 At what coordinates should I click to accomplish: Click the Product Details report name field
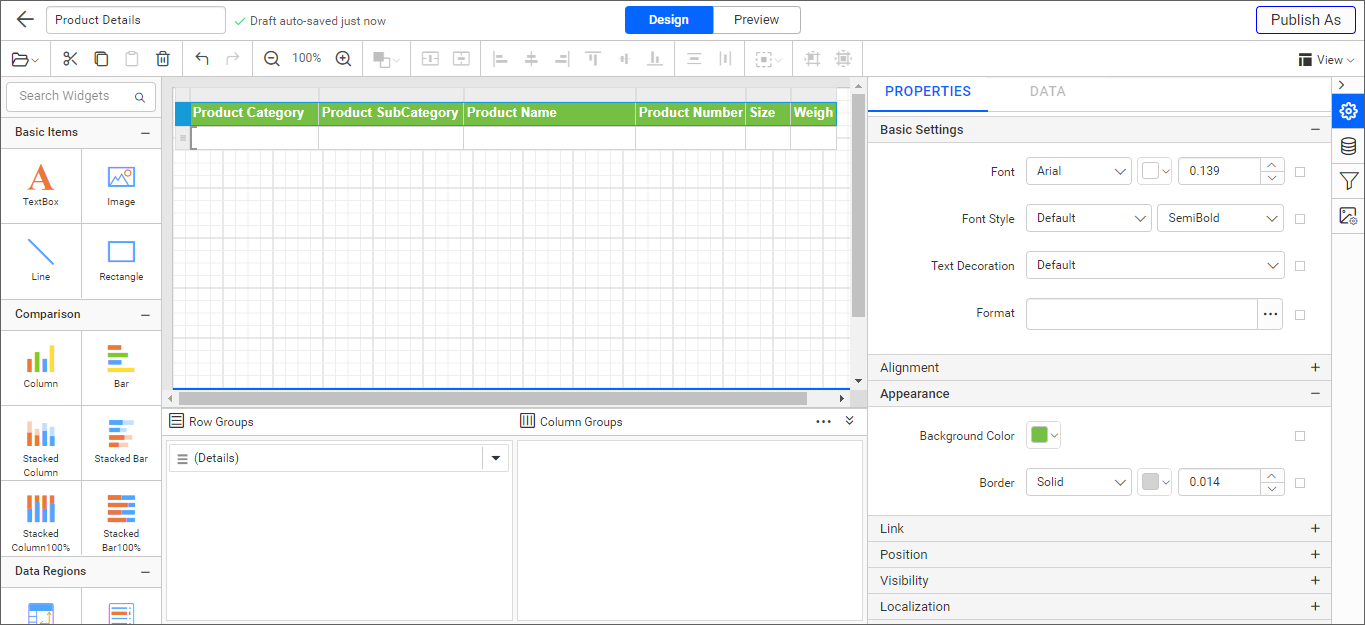tap(136, 20)
